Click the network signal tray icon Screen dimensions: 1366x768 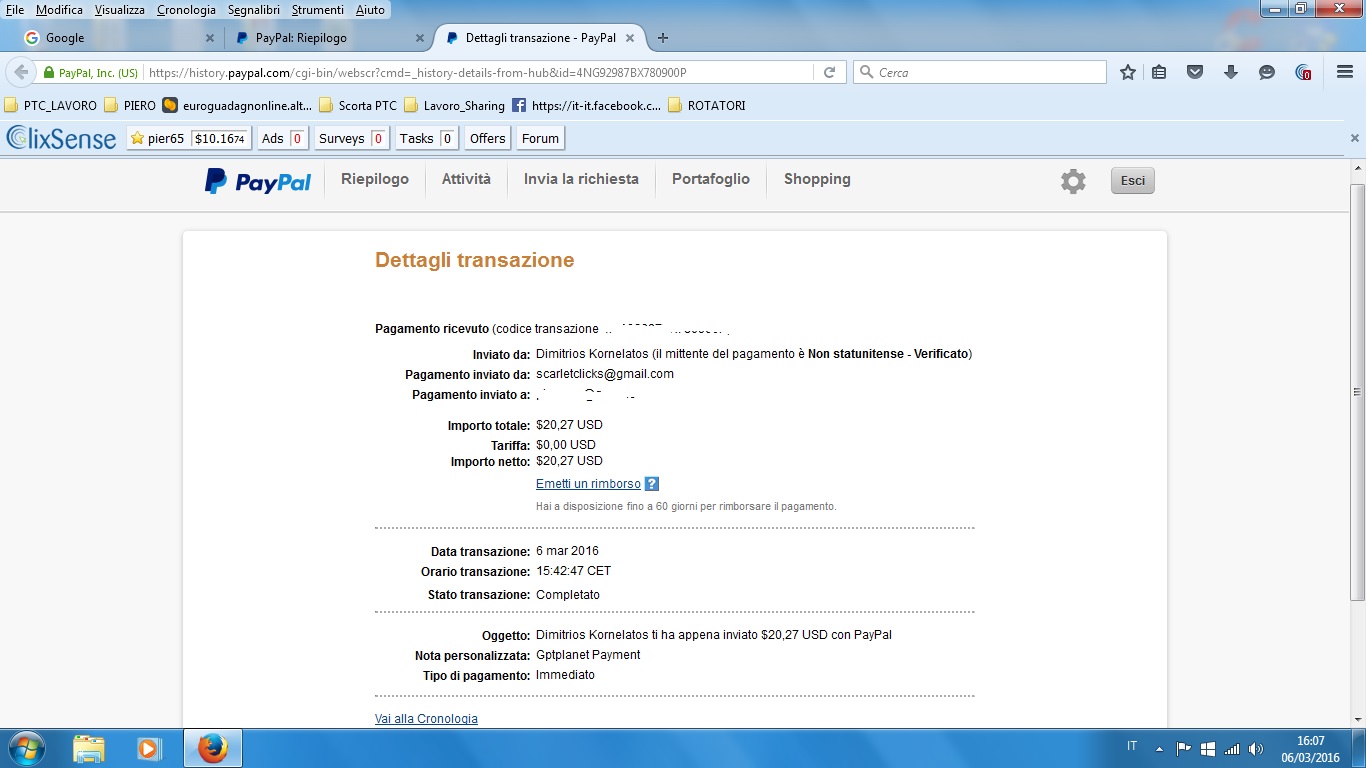tap(1232, 748)
